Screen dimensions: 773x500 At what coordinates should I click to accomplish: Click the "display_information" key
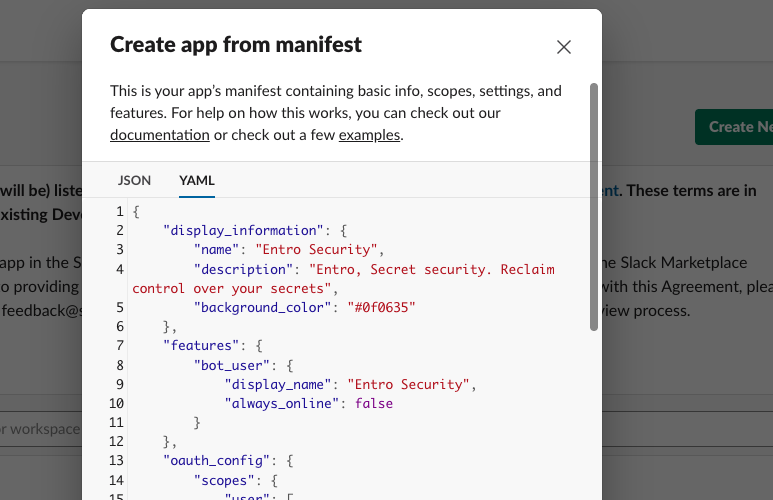click(x=243, y=231)
